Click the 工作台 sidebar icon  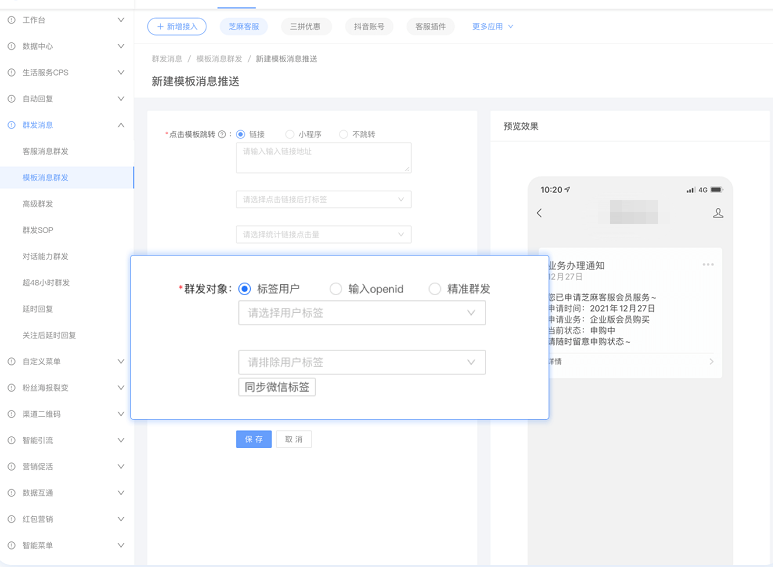[x=12, y=20]
